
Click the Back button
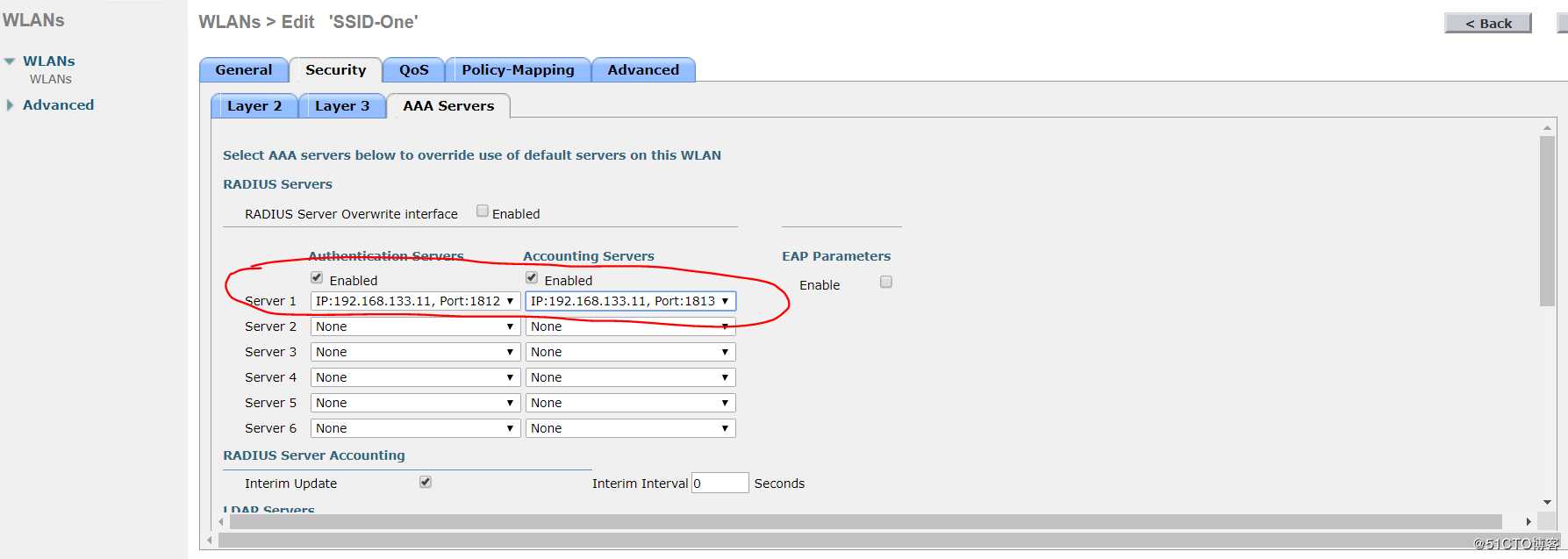[x=1488, y=23]
